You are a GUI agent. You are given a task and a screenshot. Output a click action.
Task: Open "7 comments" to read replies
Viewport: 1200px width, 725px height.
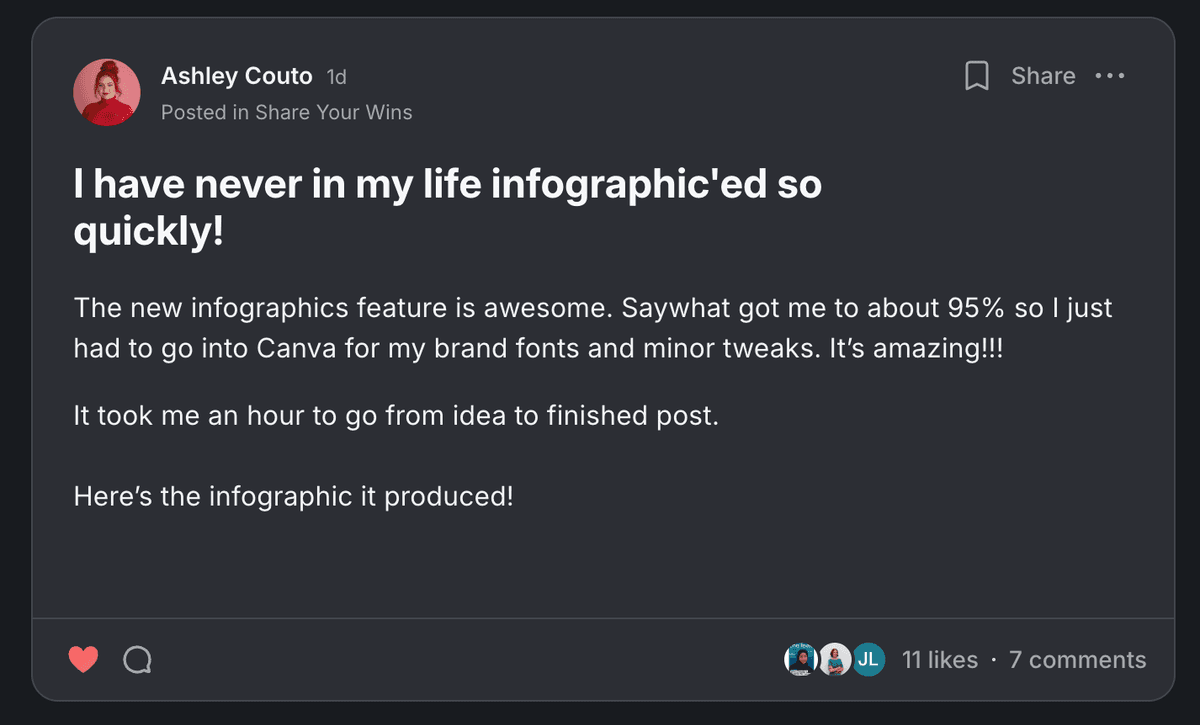(x=1077, y=659)
